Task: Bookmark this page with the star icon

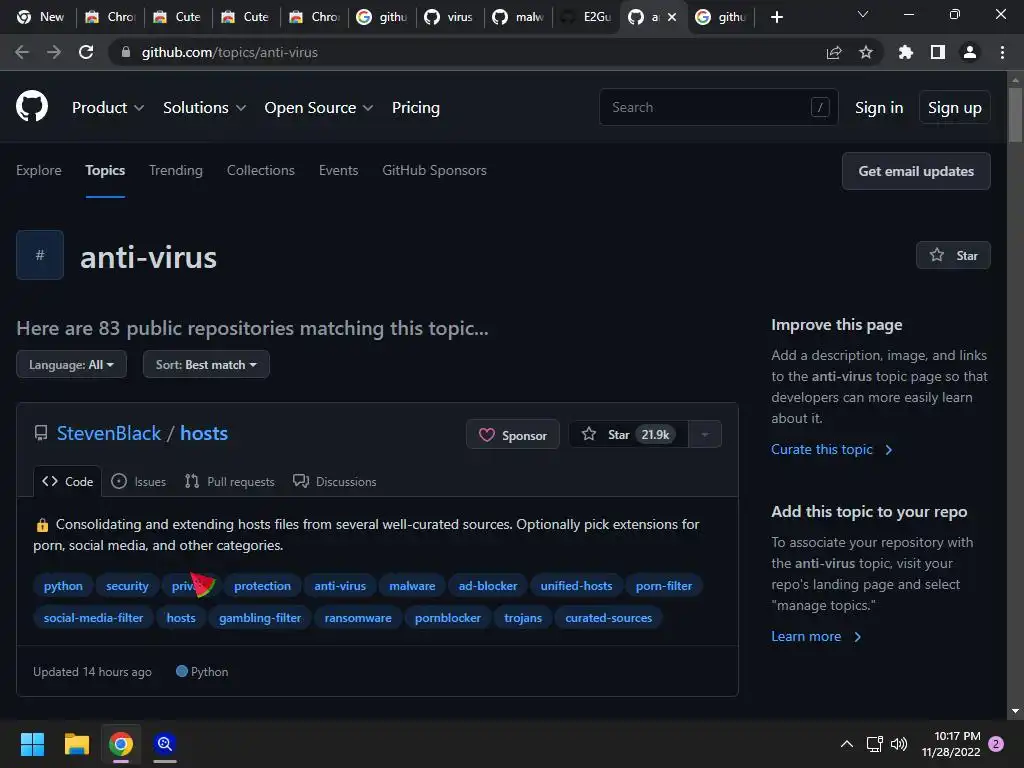Action: click(x=866, y=52)
